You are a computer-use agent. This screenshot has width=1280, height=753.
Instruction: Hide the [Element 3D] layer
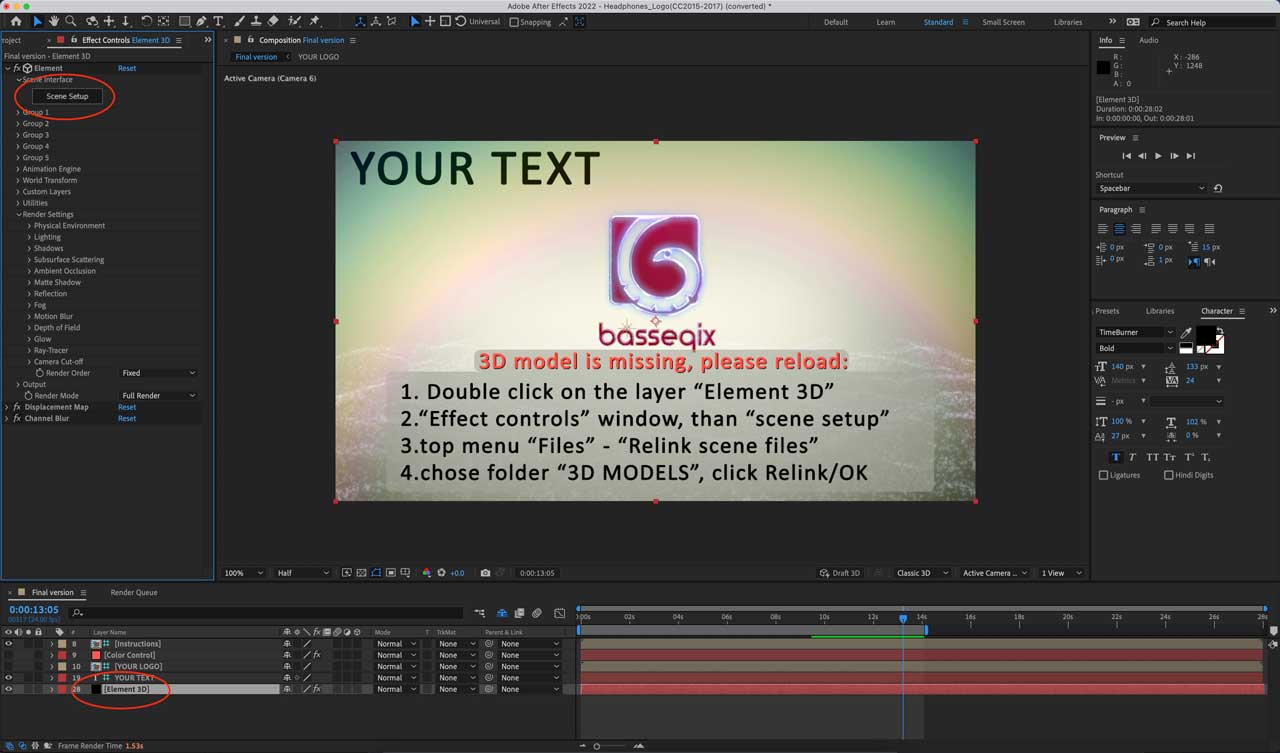(9, 689)
